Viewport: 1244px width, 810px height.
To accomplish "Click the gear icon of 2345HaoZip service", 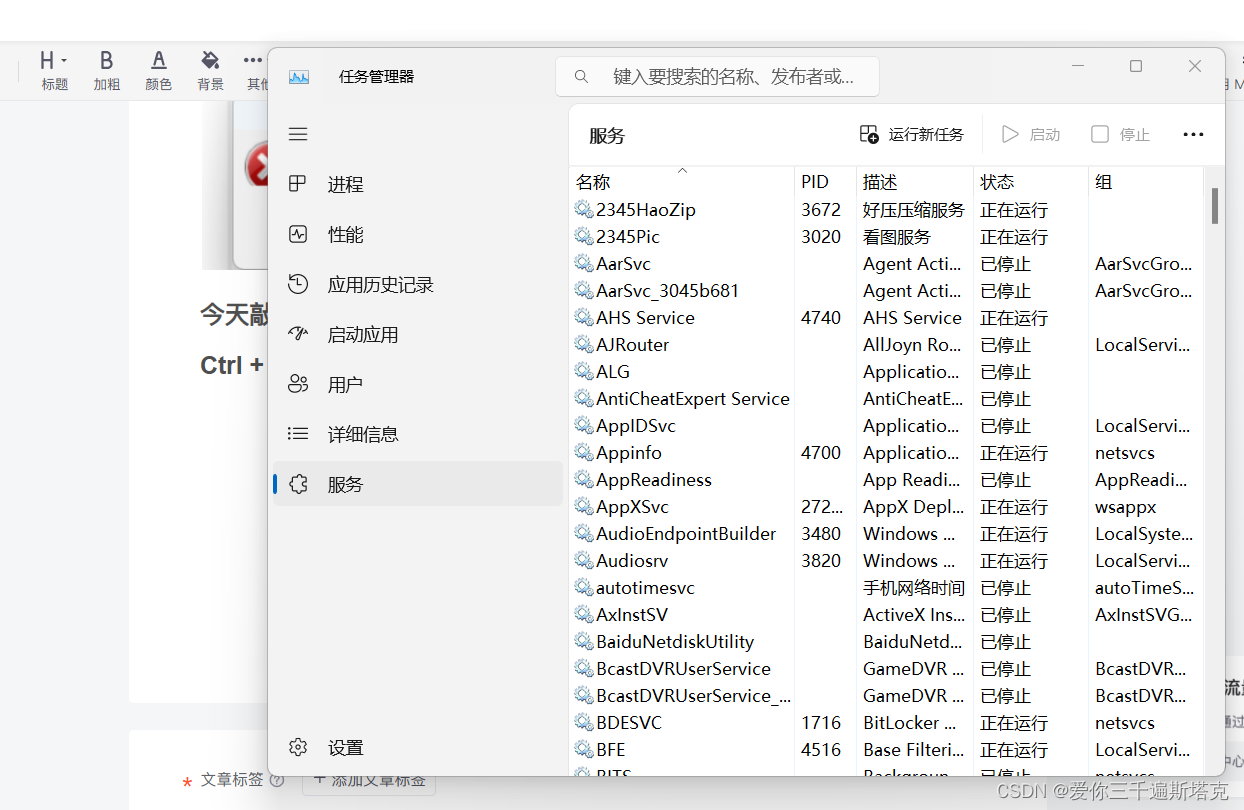I will pyautogui.click(x=584, y=209).
